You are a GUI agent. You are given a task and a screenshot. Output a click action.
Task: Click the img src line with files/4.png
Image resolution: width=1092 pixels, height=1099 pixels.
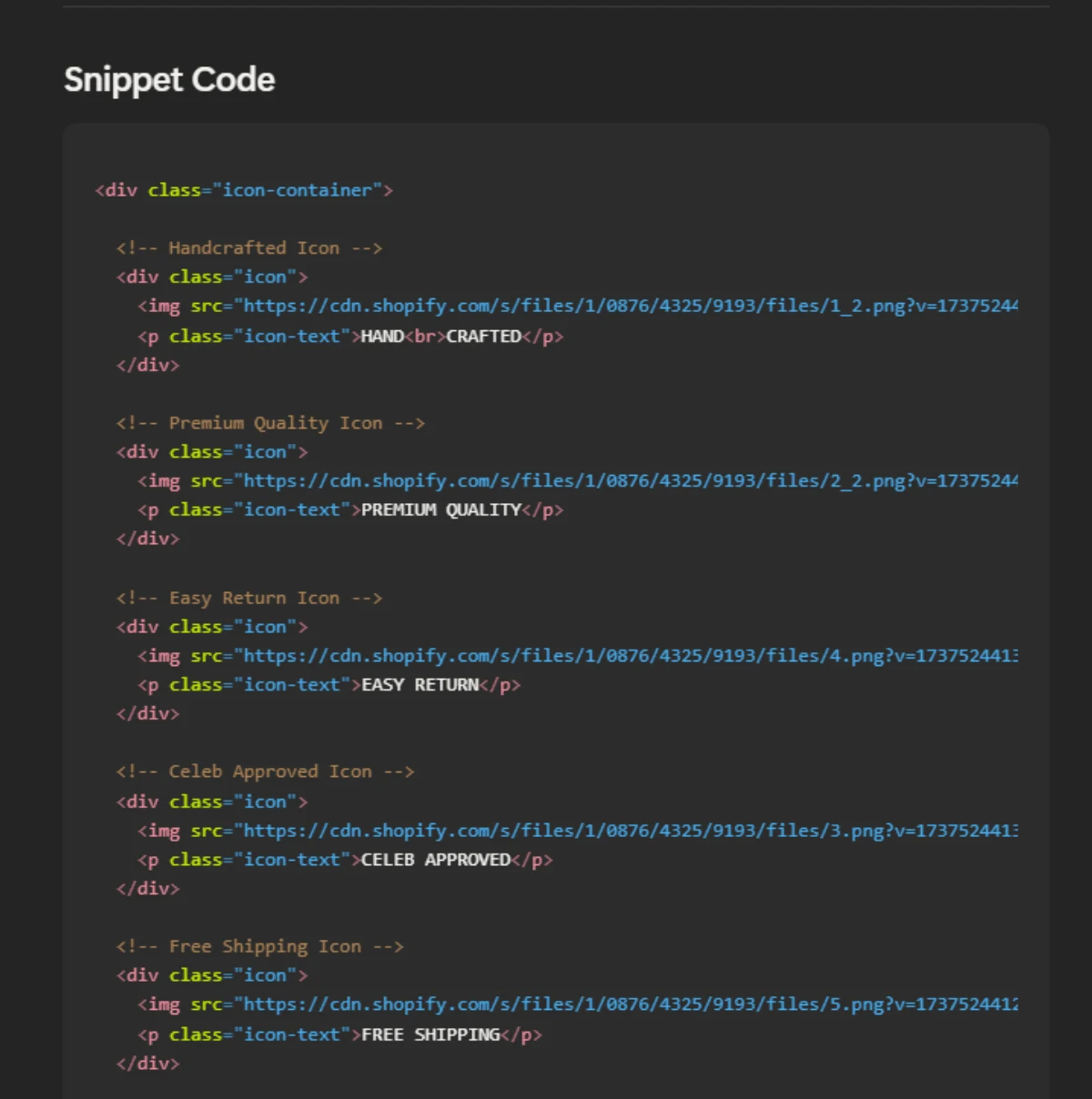coord(578,656)
